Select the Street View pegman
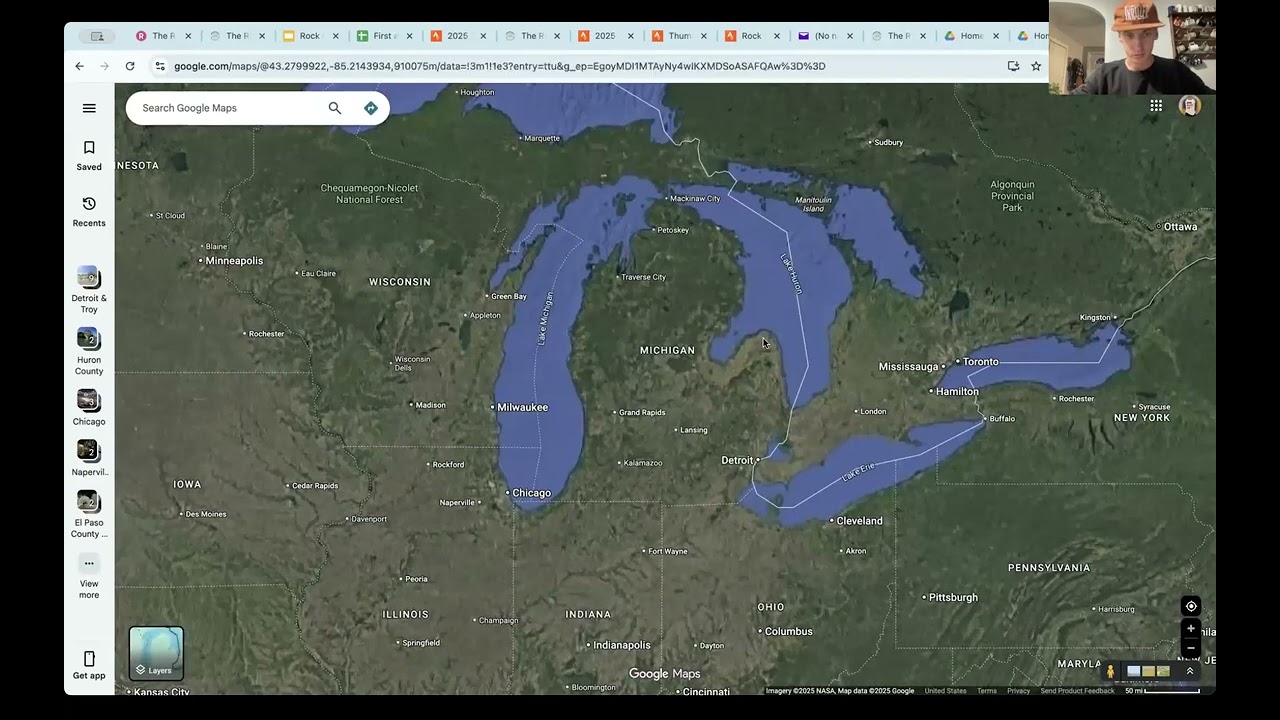1280x720 pixels. [1110, 672]
